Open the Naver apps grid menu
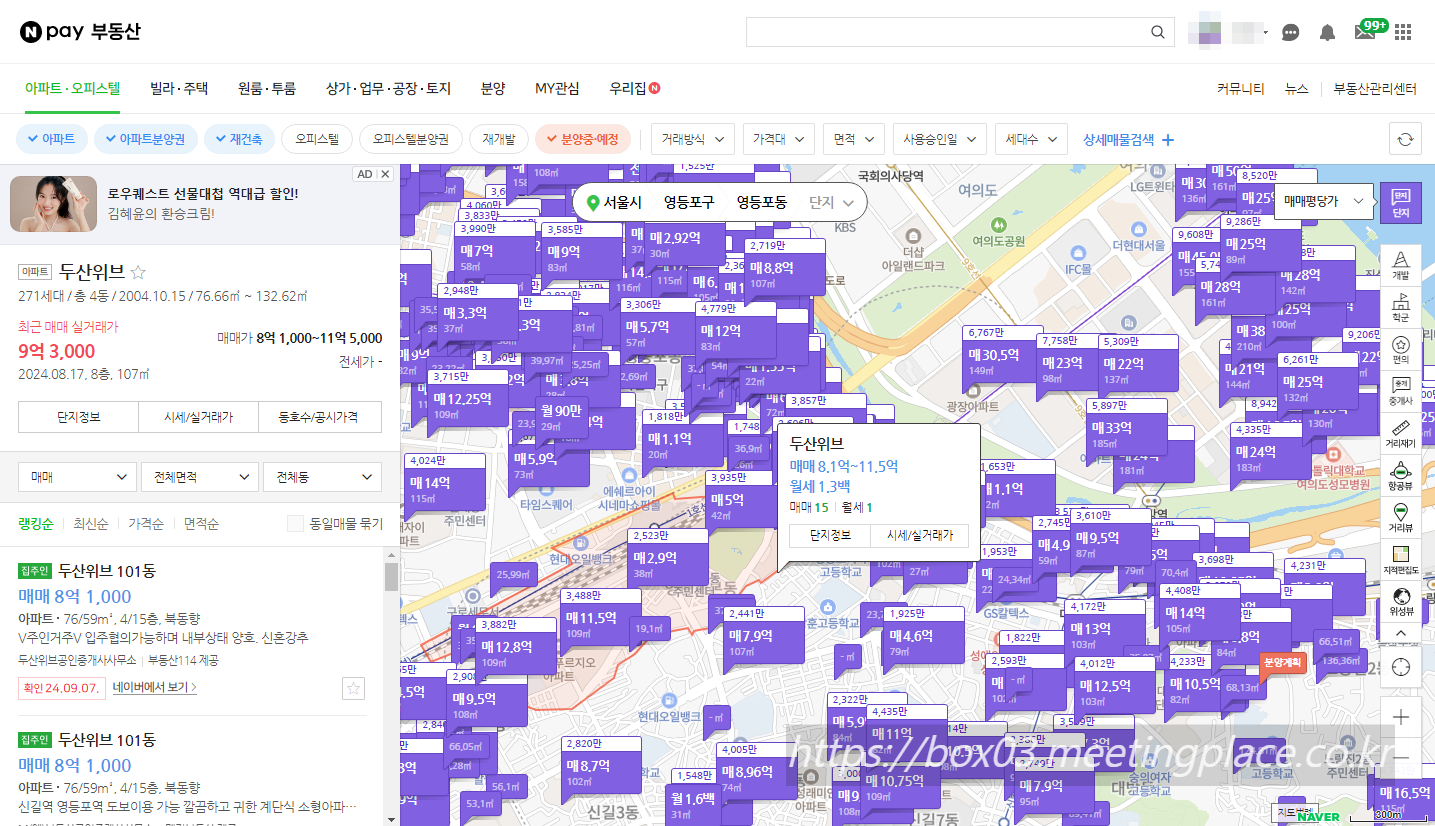Viewport: 1435px width, 826px height. pyautogui.click(x=1403, y=32)
